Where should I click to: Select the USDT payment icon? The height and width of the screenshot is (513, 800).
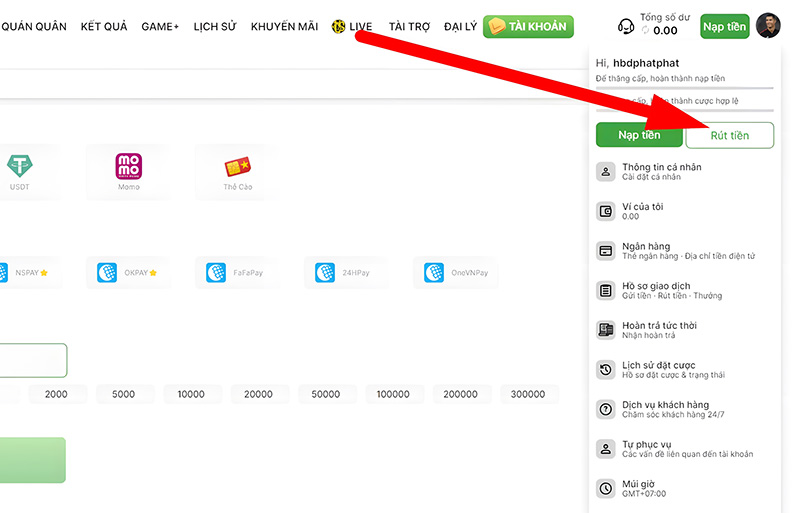pyautogui.click(x=19, y=166)
